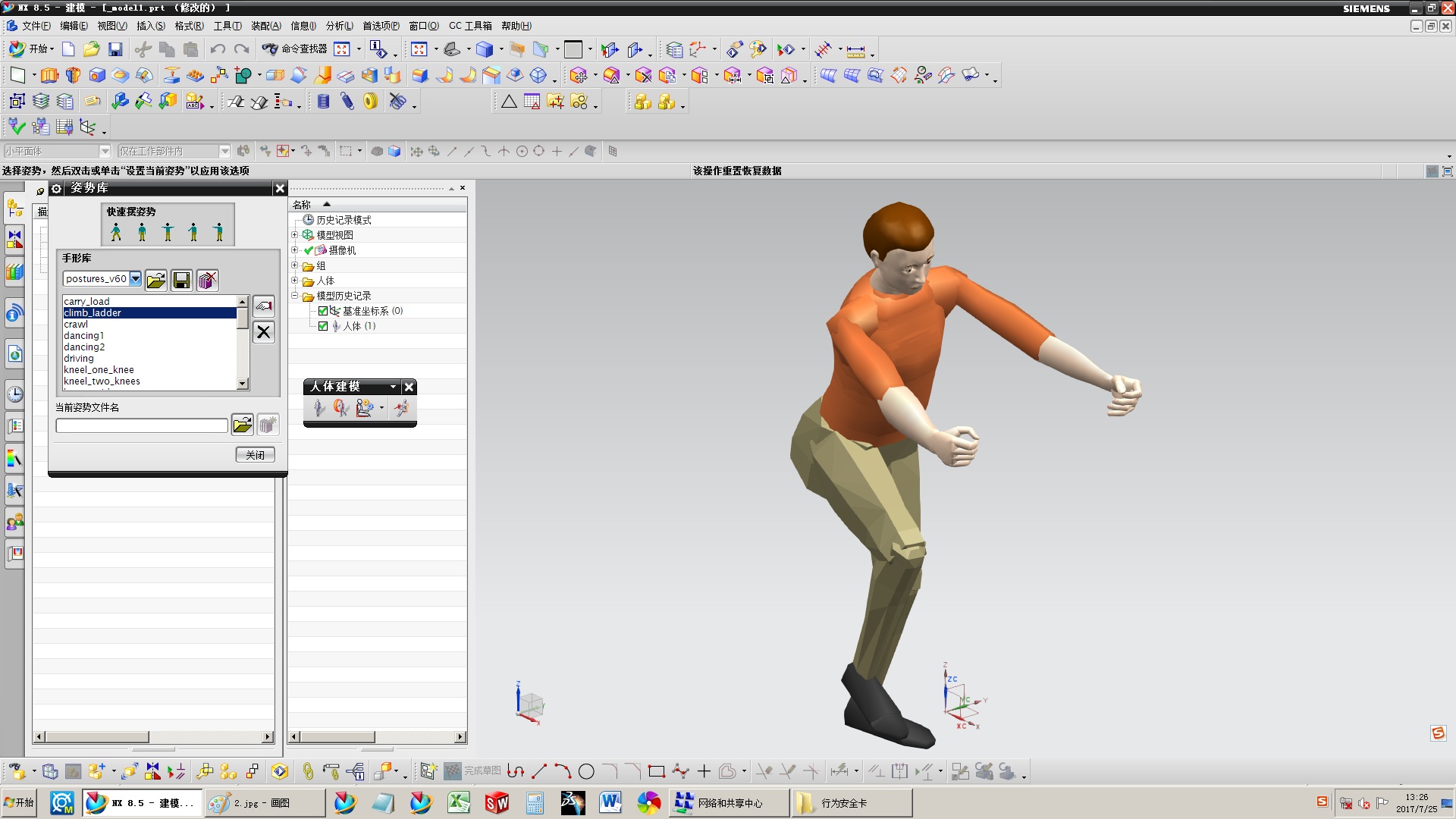
Task: Click the X delete posture button
Action: 263,332
